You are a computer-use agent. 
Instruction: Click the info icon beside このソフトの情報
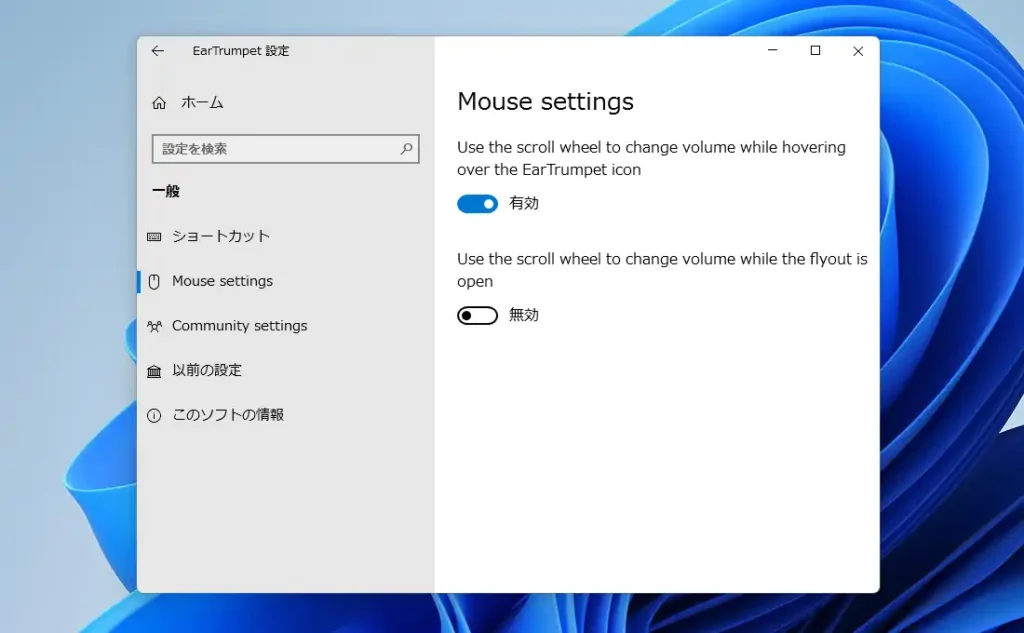point(157,414)
